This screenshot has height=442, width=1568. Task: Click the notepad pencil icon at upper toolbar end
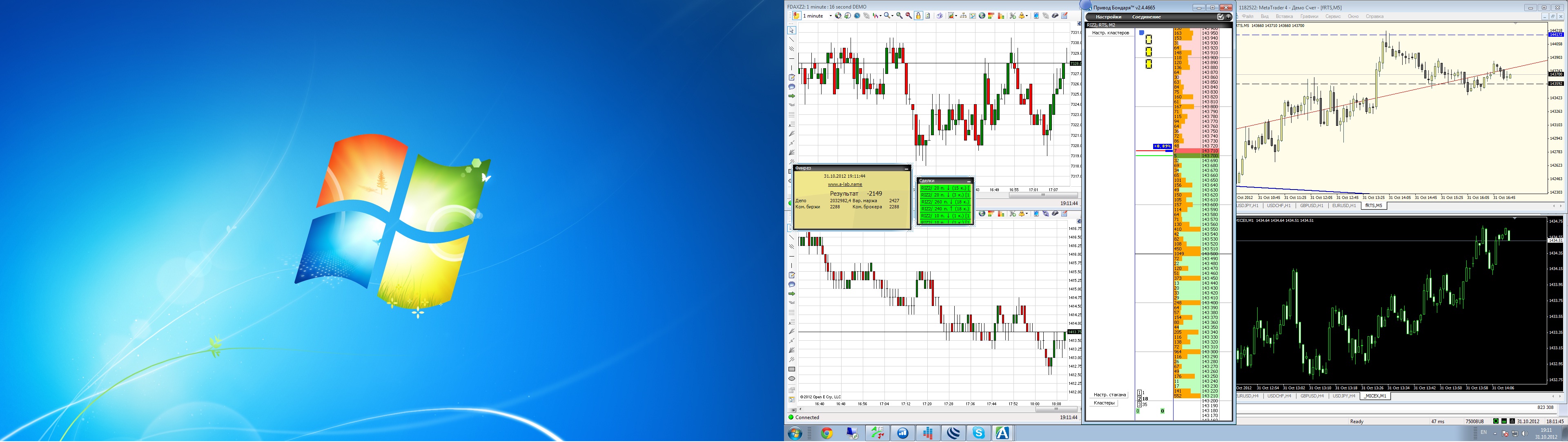1064,16
